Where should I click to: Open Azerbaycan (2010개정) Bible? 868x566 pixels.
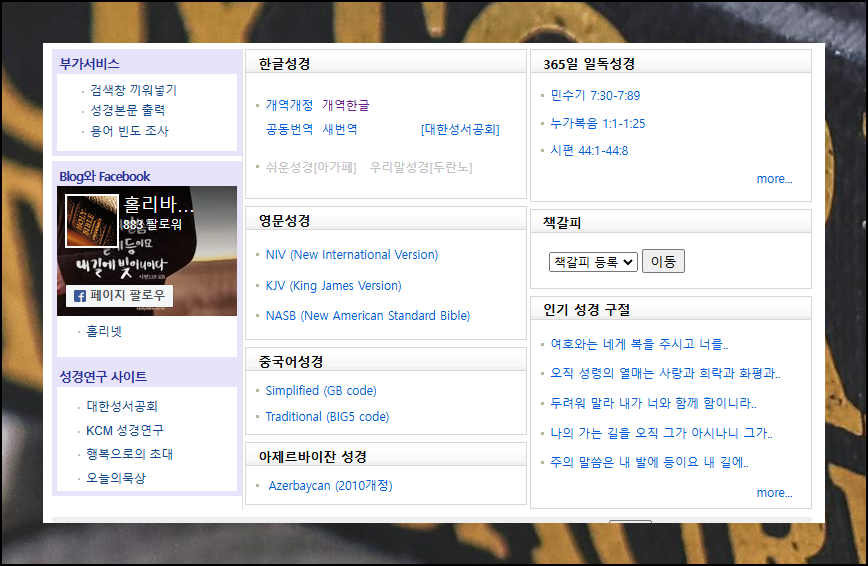click(x=330, y=486)
